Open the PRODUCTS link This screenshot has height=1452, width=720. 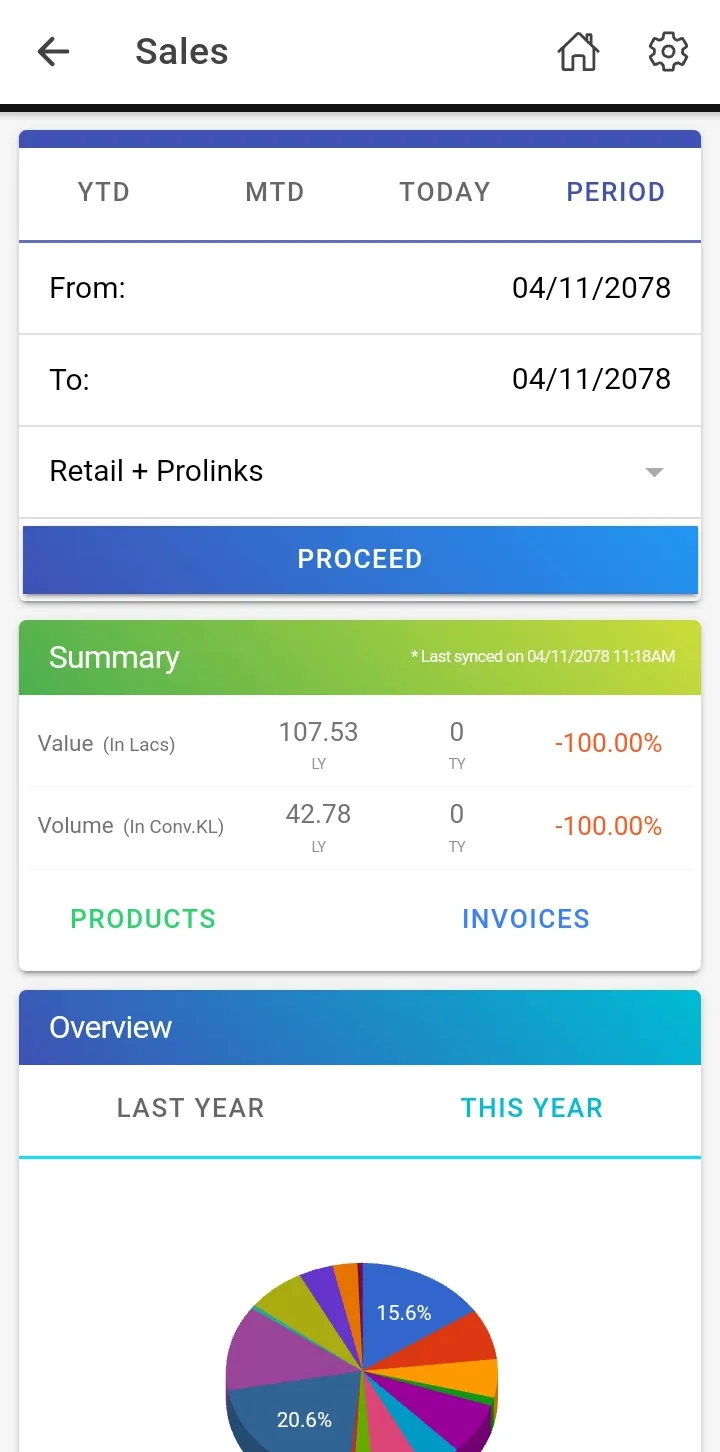coord(143,919)
